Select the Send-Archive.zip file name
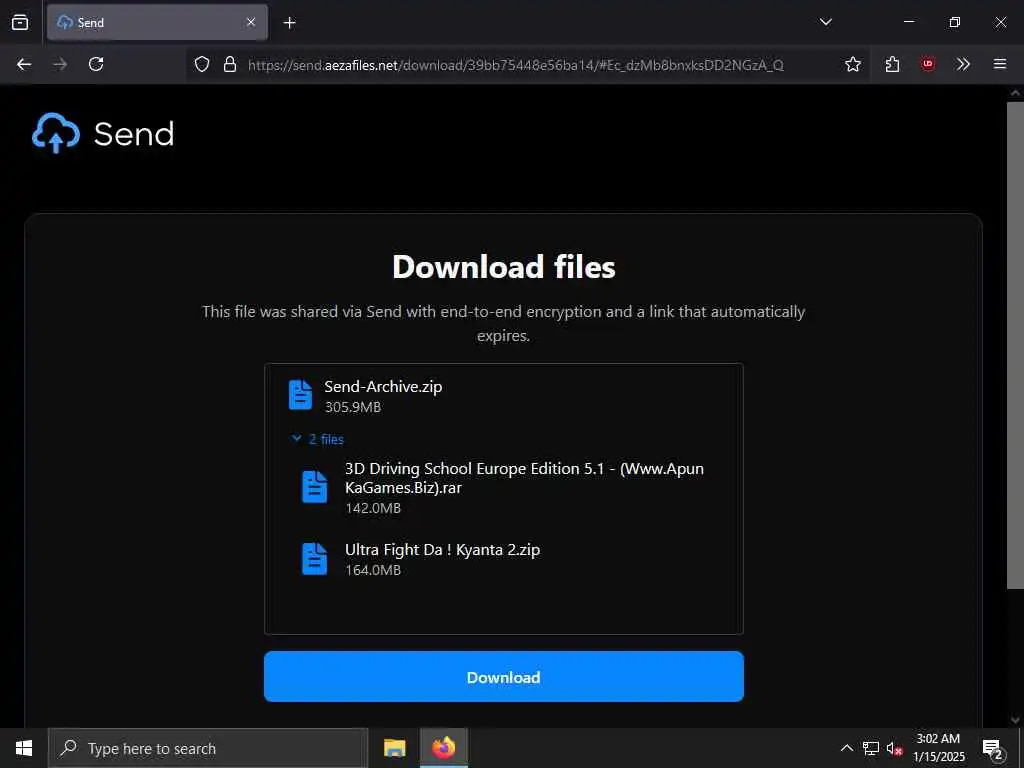 click(x=383, y=387)
